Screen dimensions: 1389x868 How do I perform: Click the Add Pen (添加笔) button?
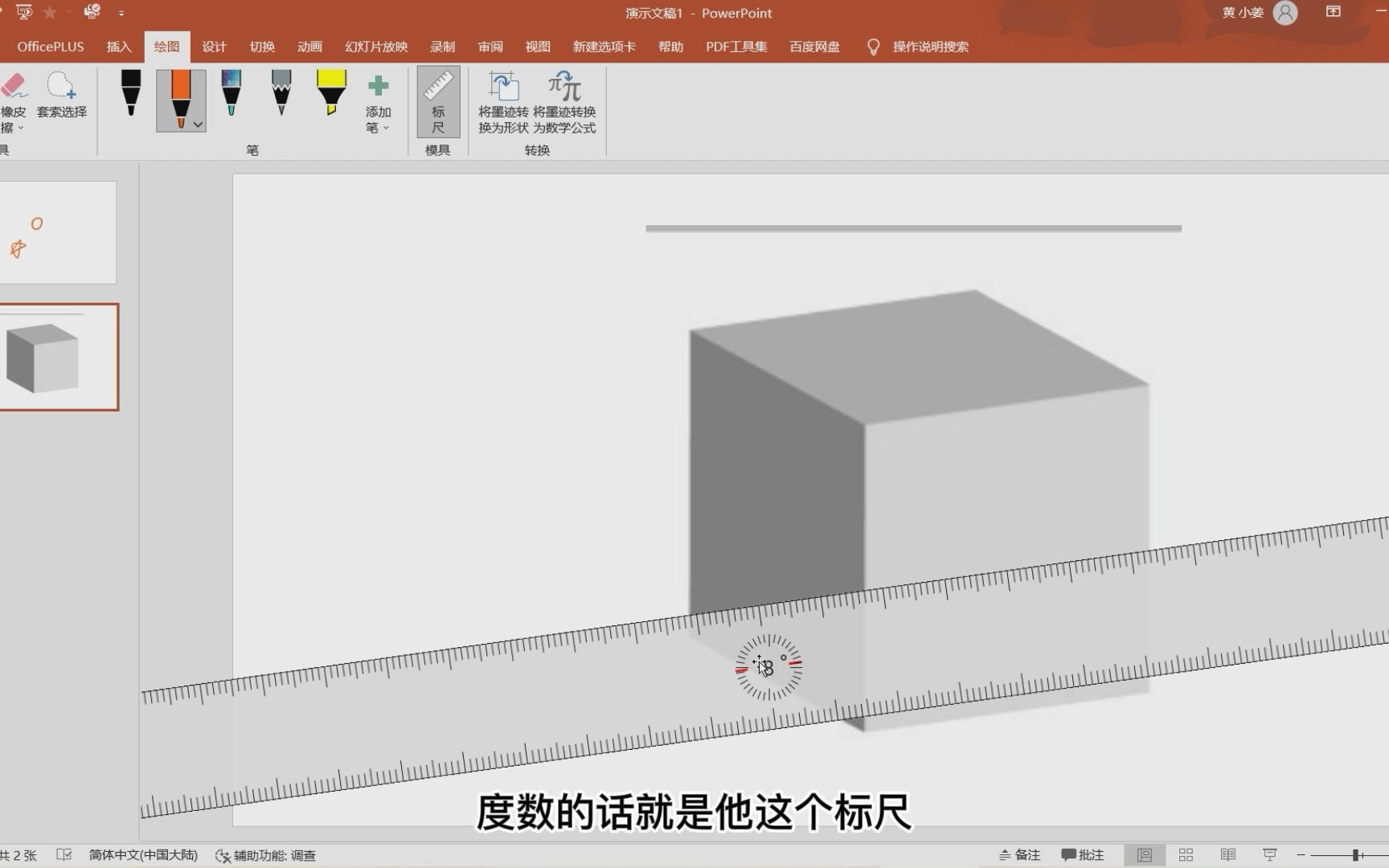click(x=378, y=104)
